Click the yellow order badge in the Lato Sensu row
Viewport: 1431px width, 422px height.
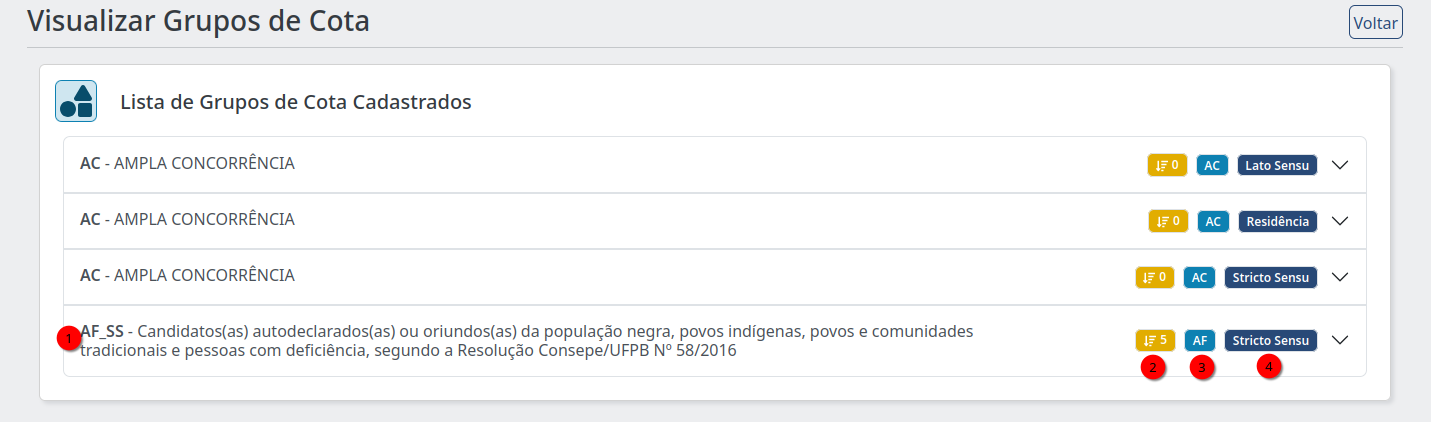[1167, 165]
